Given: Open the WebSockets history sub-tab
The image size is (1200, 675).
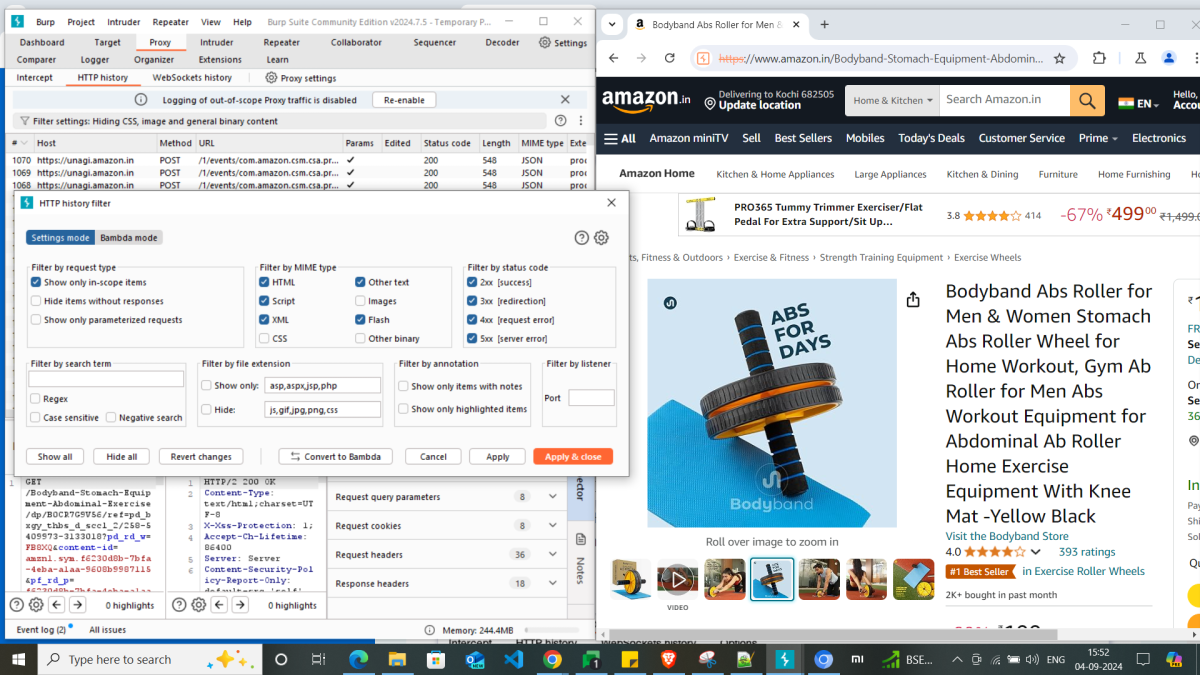Looking at the screenshot, I should click(x=192, y=78).
